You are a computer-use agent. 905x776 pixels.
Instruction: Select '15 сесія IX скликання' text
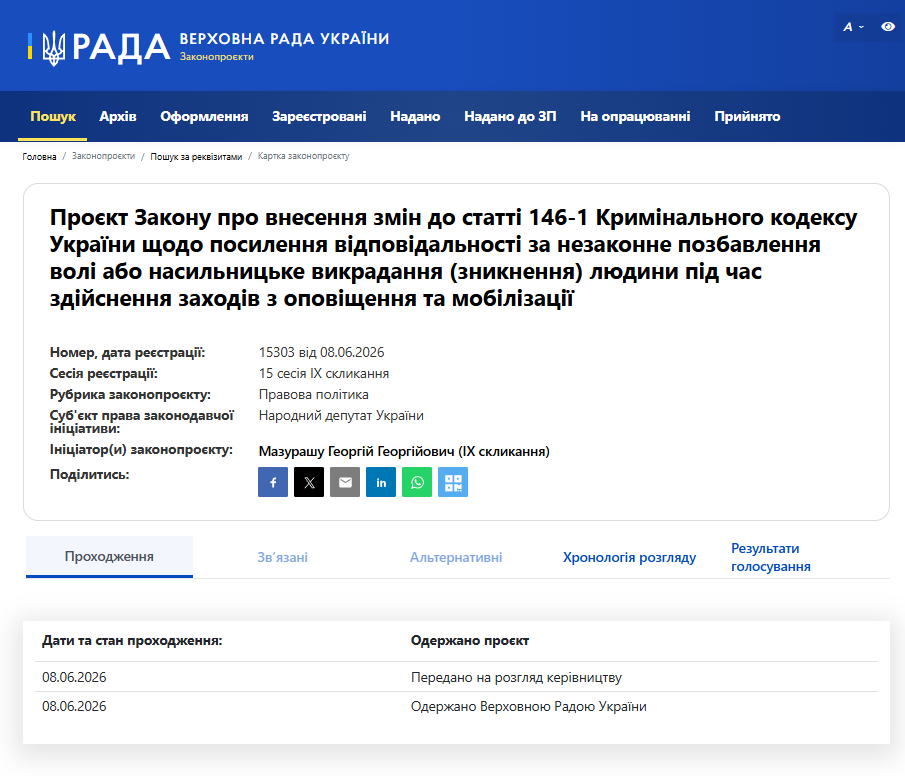pos(324,374)
